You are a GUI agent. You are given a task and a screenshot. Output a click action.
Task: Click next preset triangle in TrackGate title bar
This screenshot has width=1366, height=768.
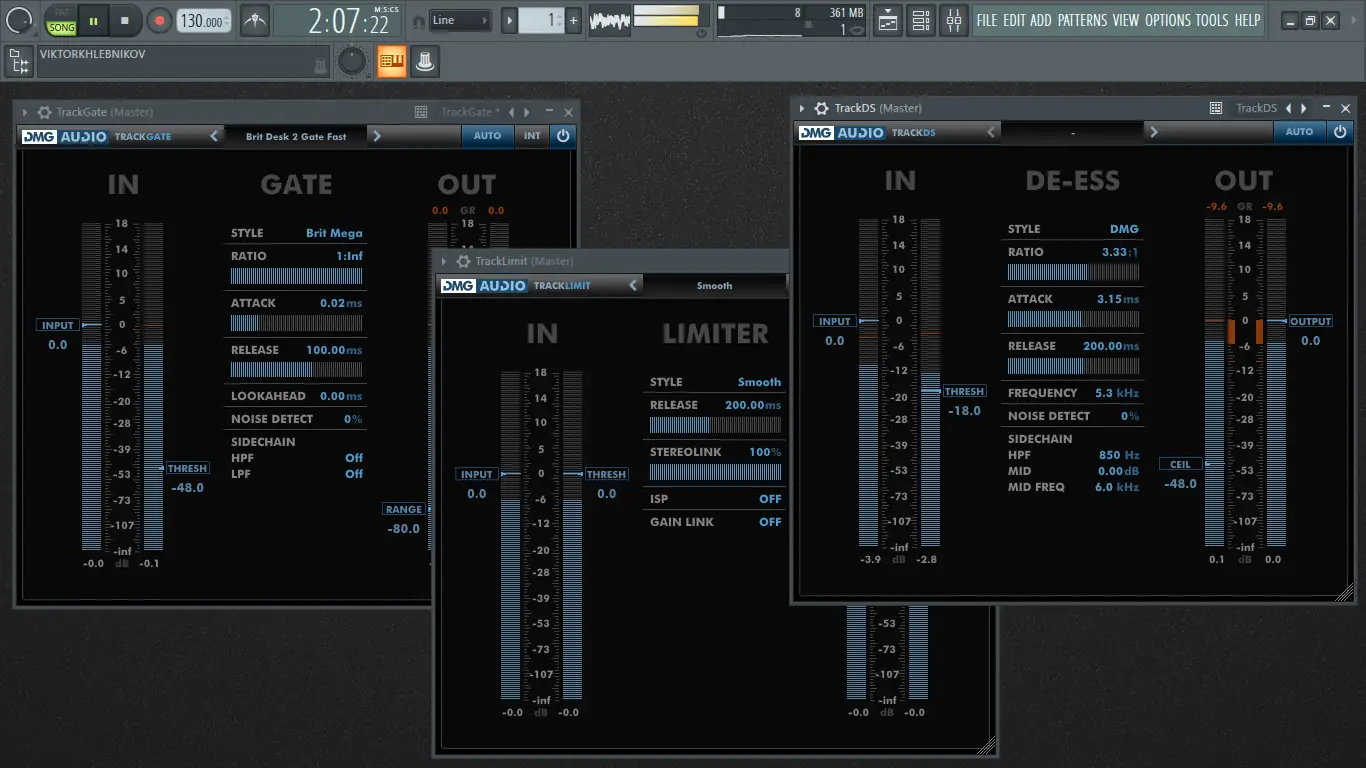526,112
